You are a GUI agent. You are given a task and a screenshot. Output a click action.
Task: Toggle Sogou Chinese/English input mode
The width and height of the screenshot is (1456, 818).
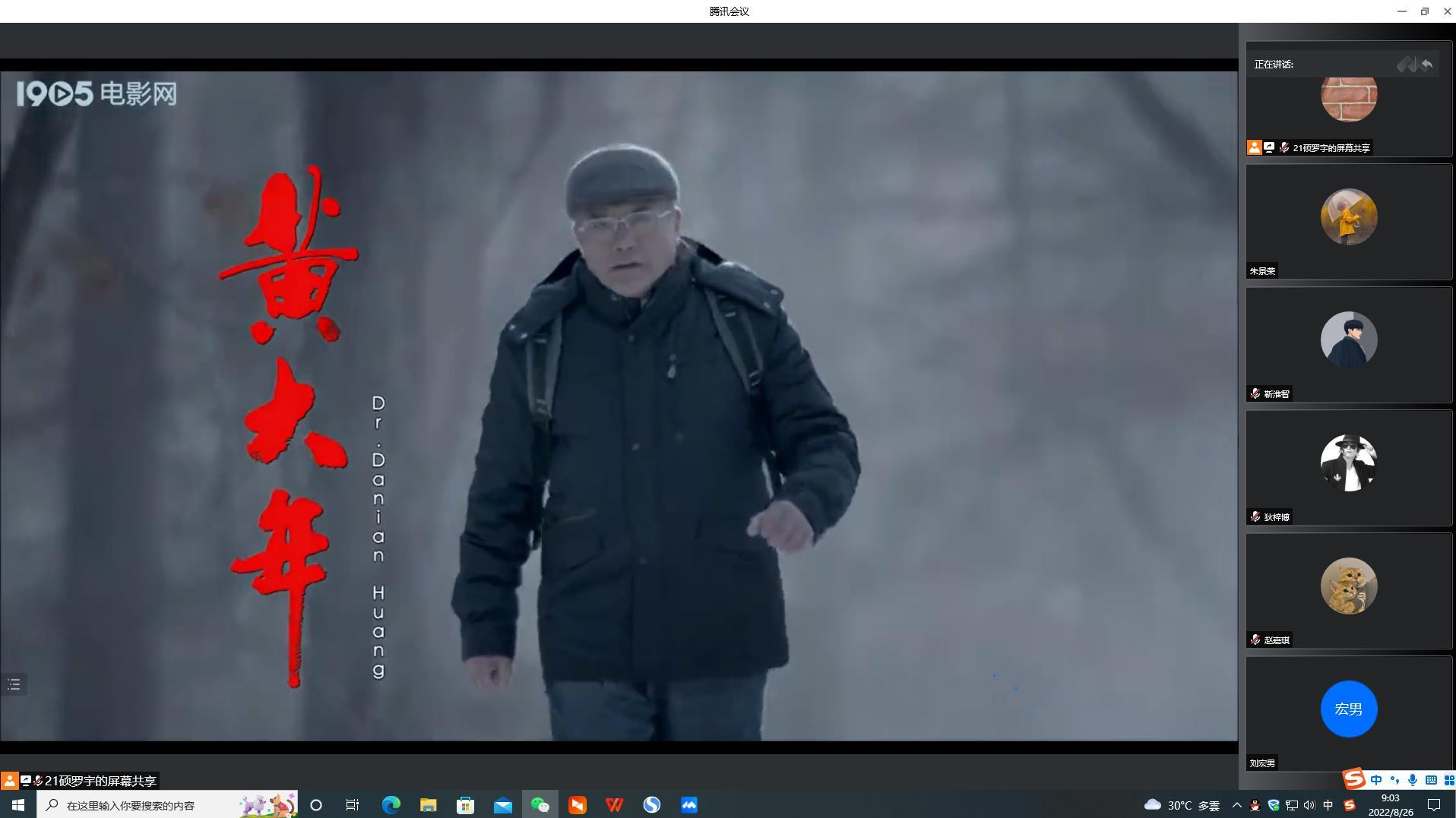(1376, 780)
